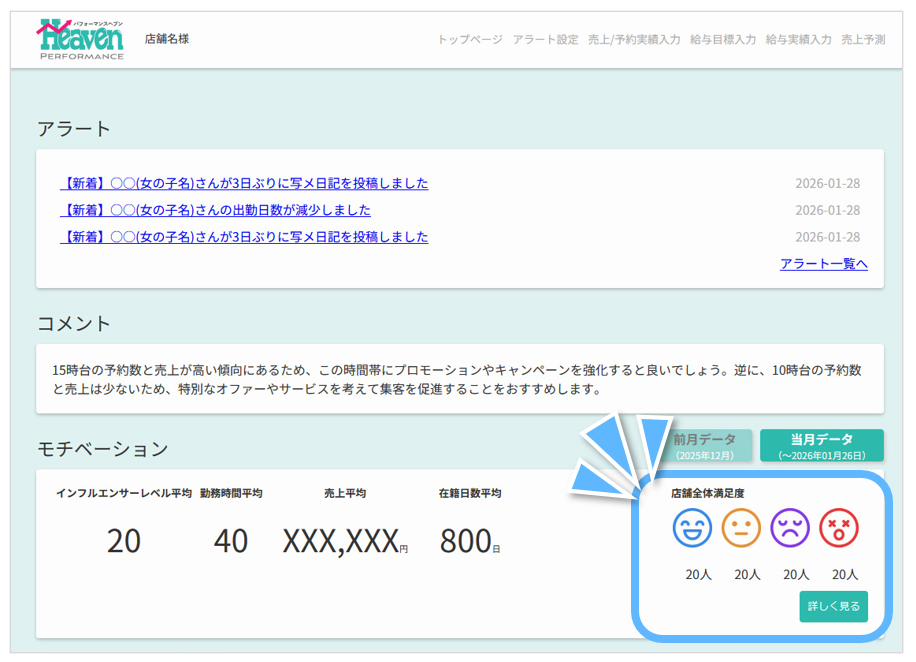Click the Heaven Performance logo
This screenshot has width=916, height=662.
80,40
